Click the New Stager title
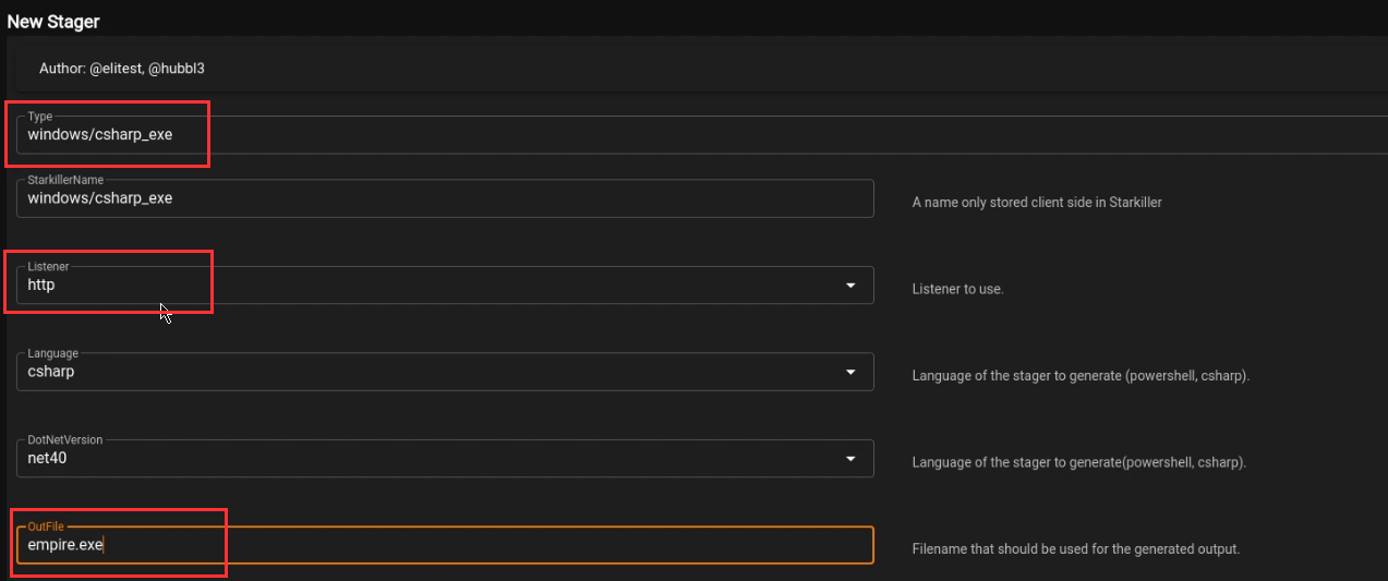Screen dimensions: 1388x581 pos(53,20)
